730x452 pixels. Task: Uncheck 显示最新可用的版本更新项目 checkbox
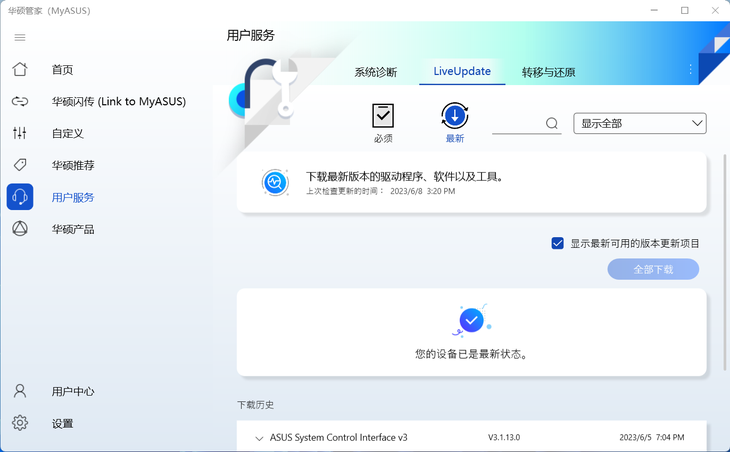557,243
